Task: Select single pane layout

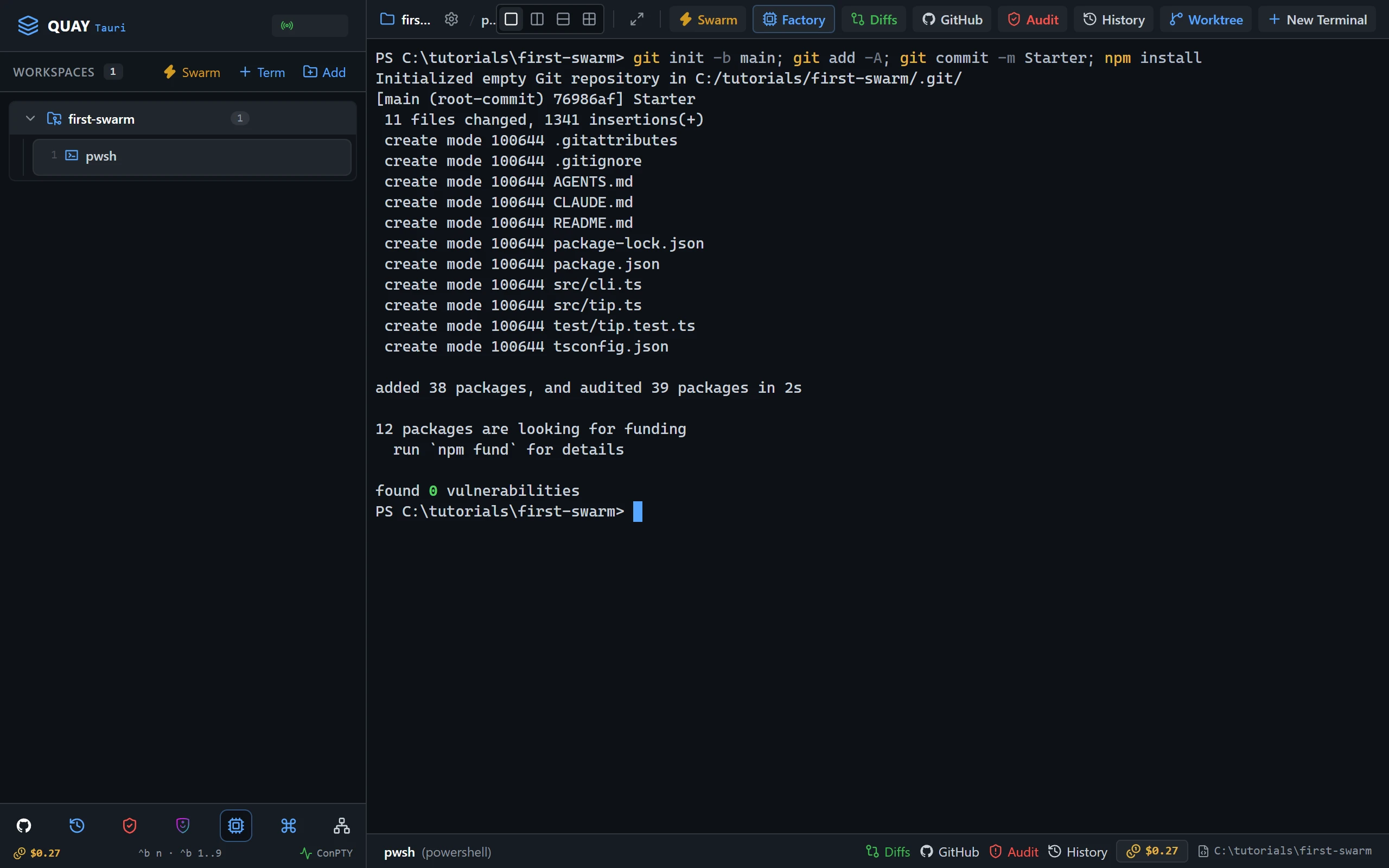Action: pos(511,20)
